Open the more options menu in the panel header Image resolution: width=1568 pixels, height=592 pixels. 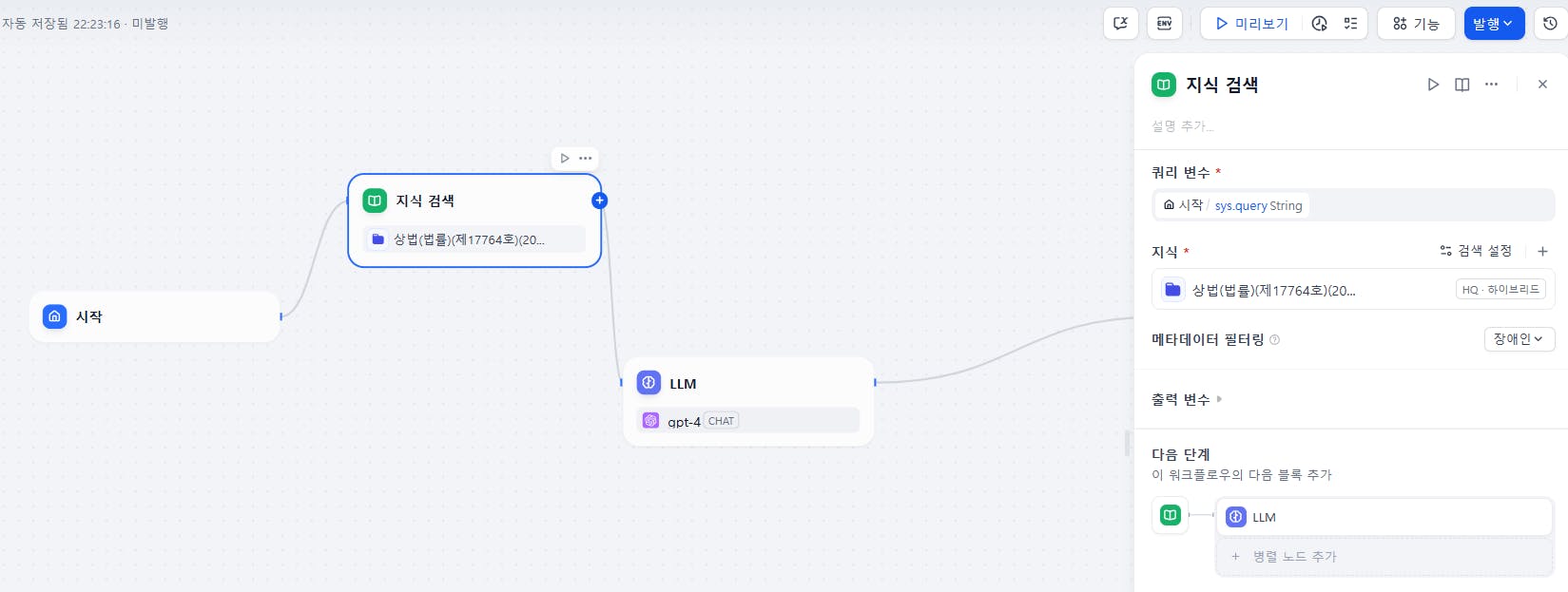click(1491, 85)
